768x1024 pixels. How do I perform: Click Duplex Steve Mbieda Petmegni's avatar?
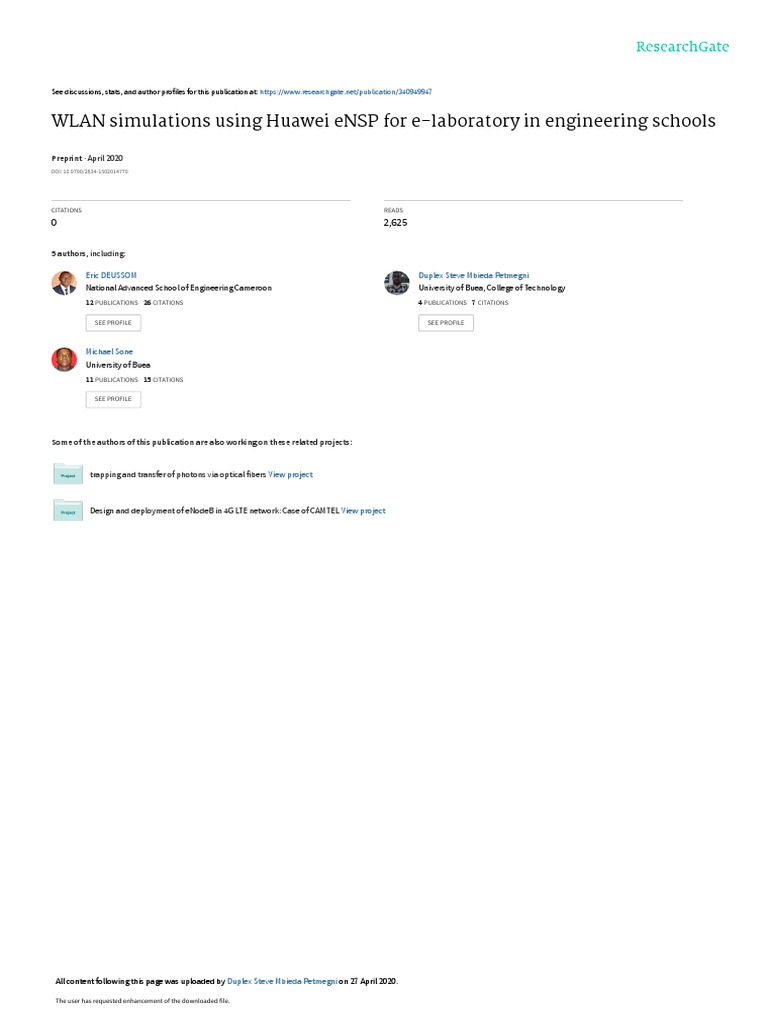click(x=396, y=283)
